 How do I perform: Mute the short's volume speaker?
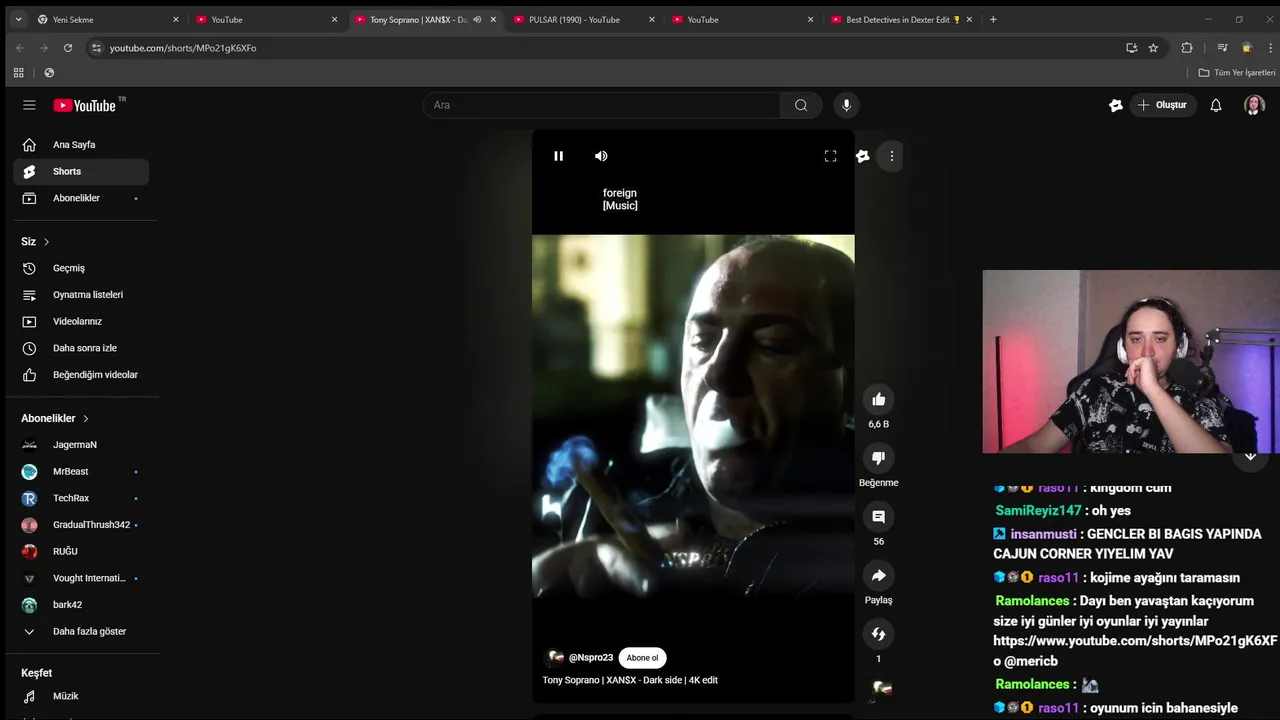pos(601,156)
